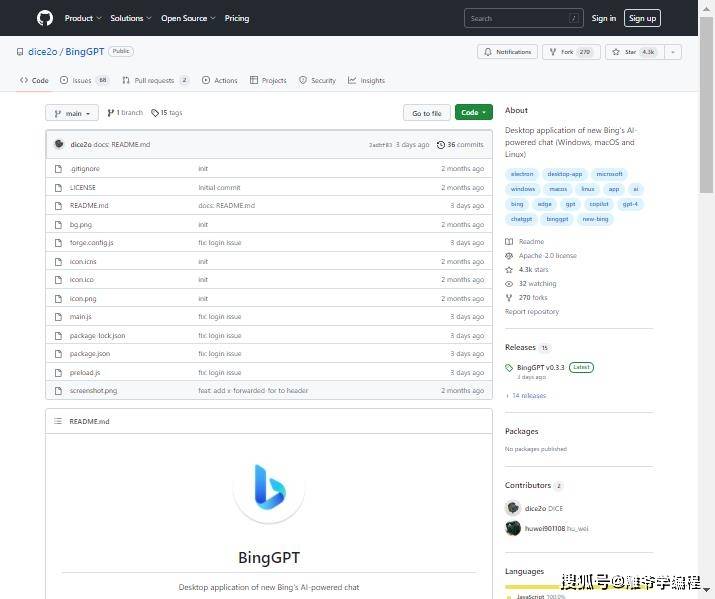Click the GitHub logo icon
This screenshot has width=715, height=599.
pyautogui.click(x=45, y=18)
